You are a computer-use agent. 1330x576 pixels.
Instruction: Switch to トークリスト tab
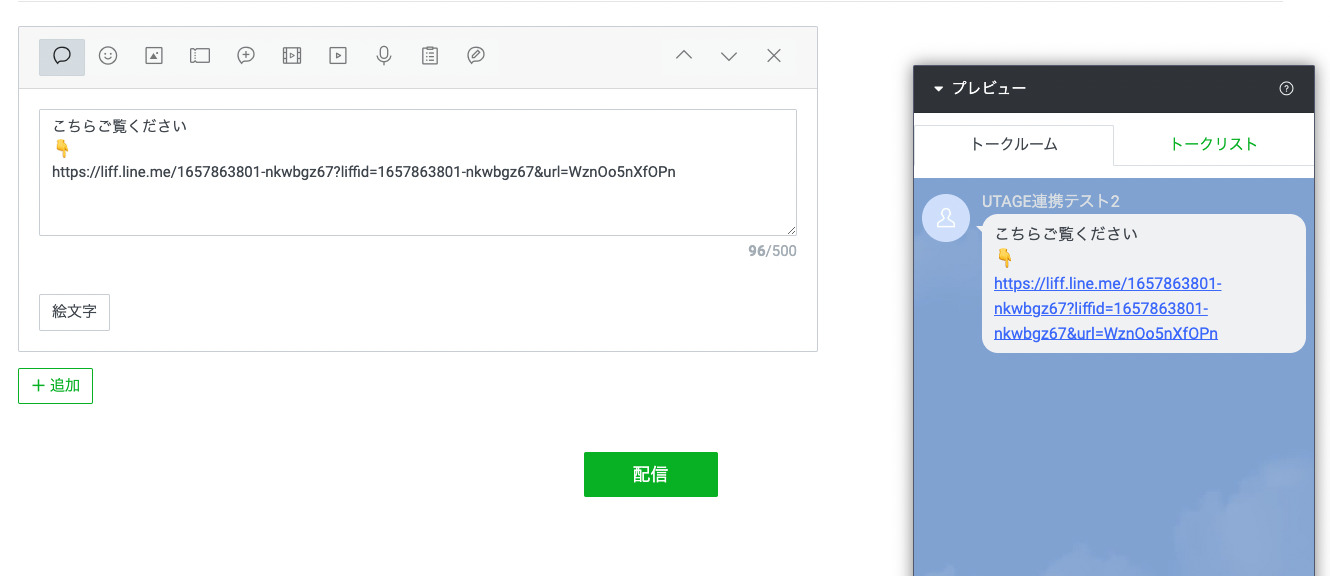[1213, 144]
